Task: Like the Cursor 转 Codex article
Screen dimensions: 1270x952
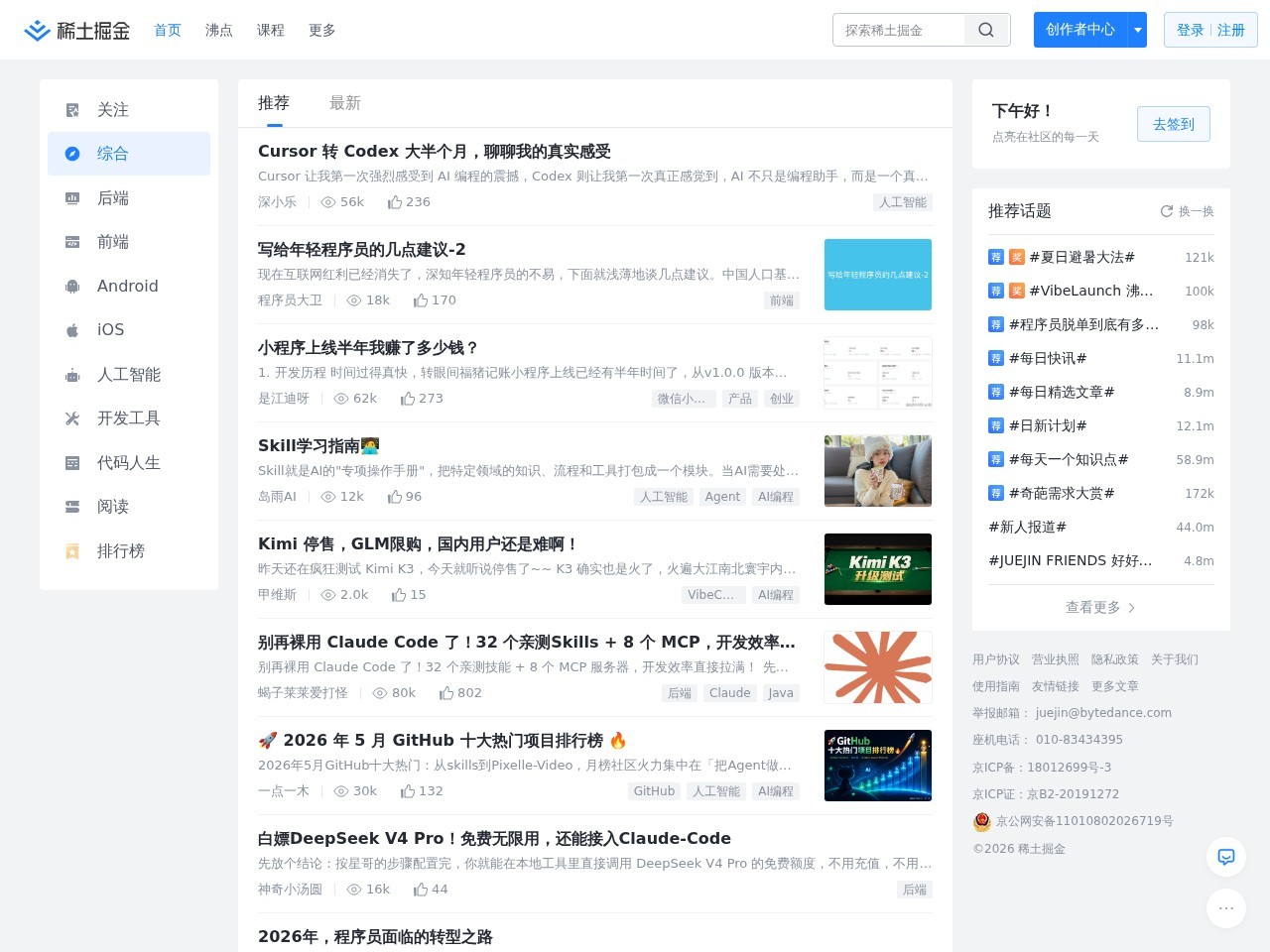Action: pyautogui.click(x=395, y=202)
